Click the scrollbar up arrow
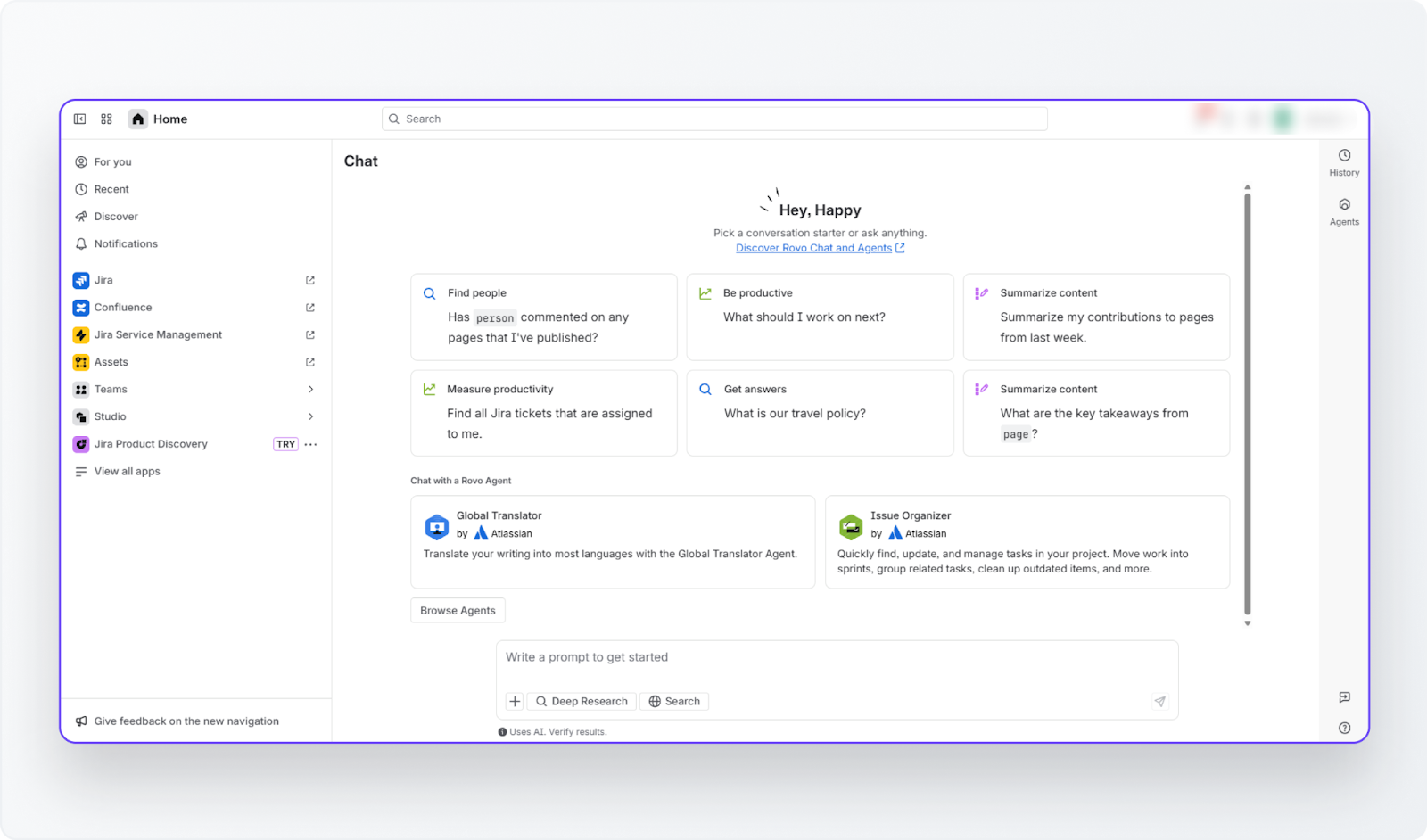 (1248, 187)
